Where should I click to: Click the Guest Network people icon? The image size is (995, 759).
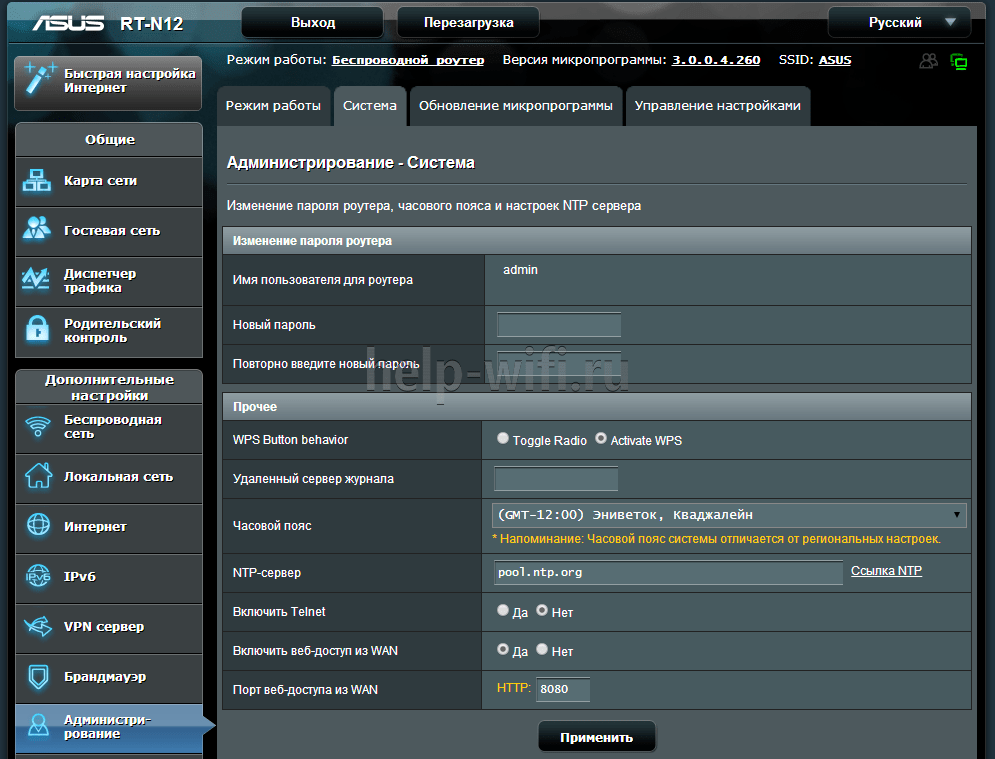click(x=37, y=230)
